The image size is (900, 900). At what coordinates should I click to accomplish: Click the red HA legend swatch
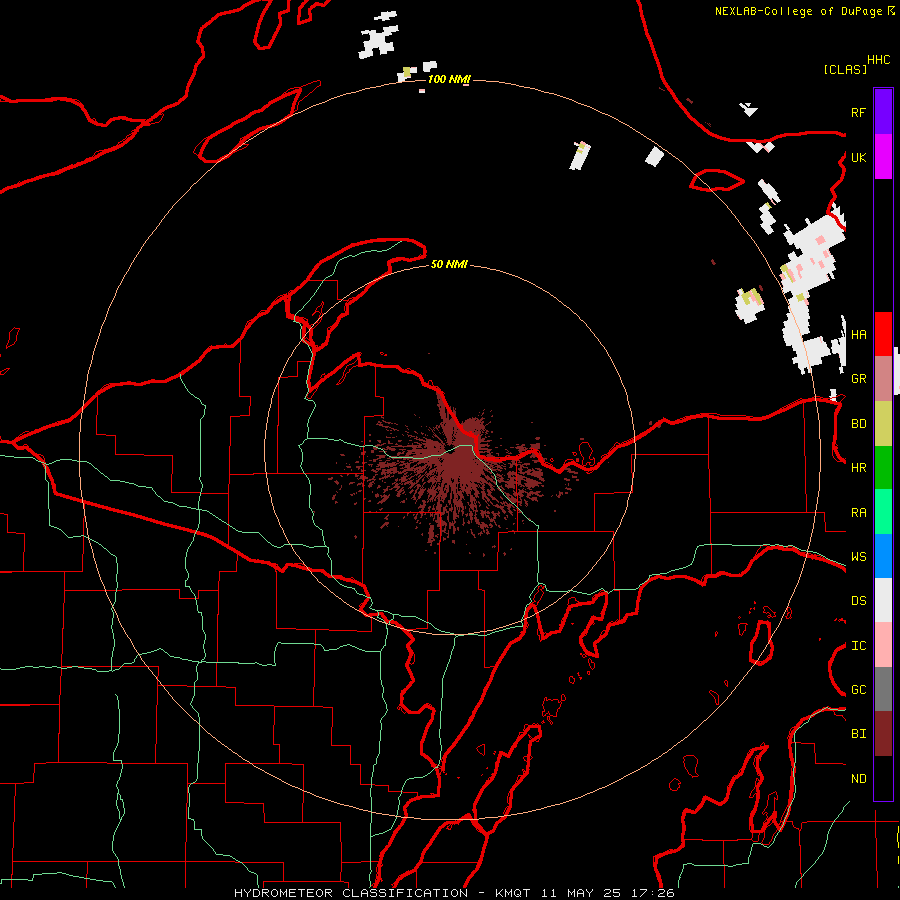[x=883, y=334]
